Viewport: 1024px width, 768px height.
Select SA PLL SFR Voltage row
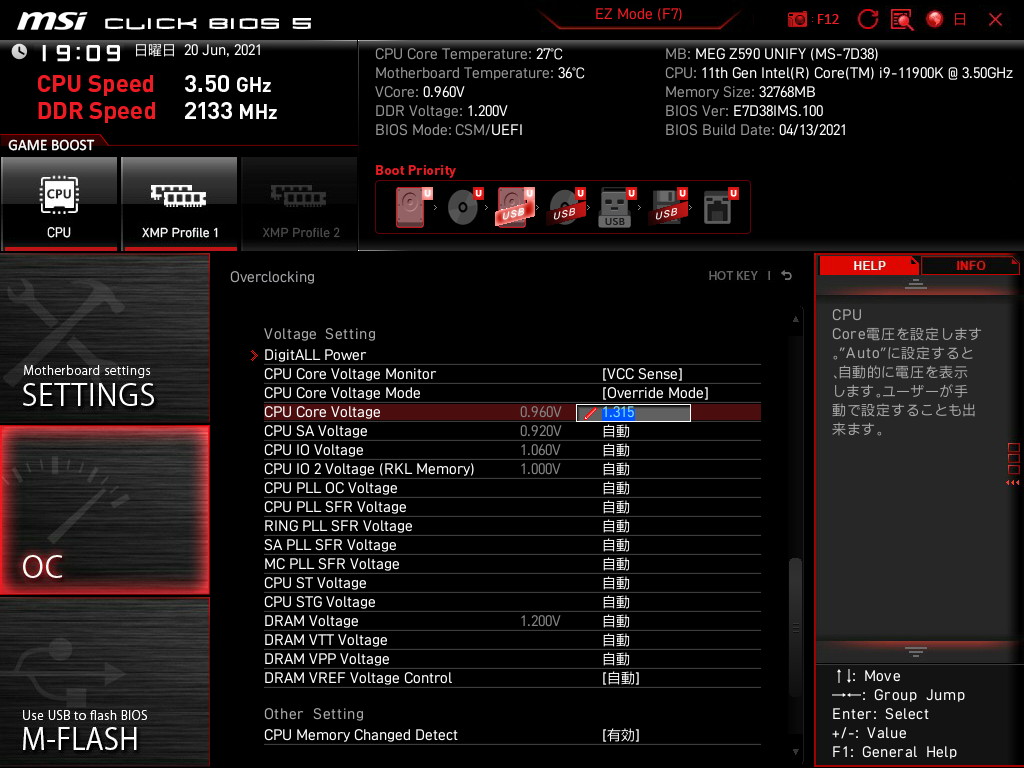[x=512, y=545]
